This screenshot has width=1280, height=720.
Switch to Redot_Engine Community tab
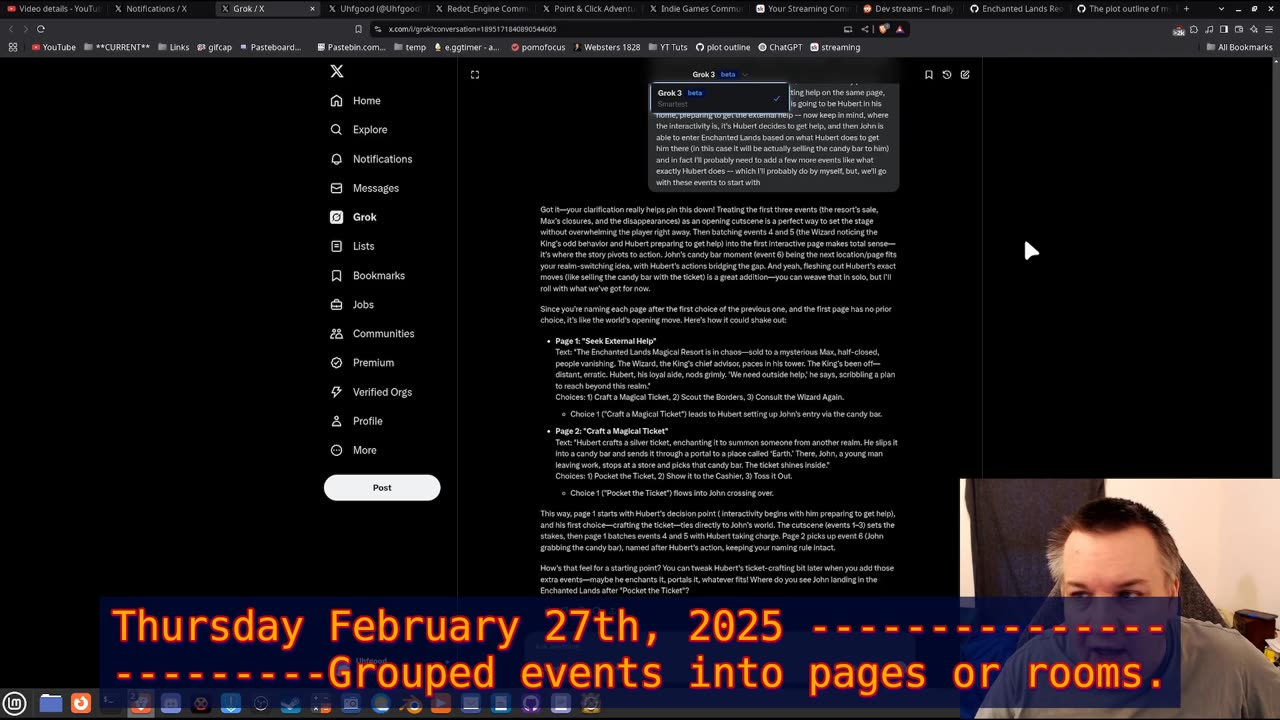(482, 8)
